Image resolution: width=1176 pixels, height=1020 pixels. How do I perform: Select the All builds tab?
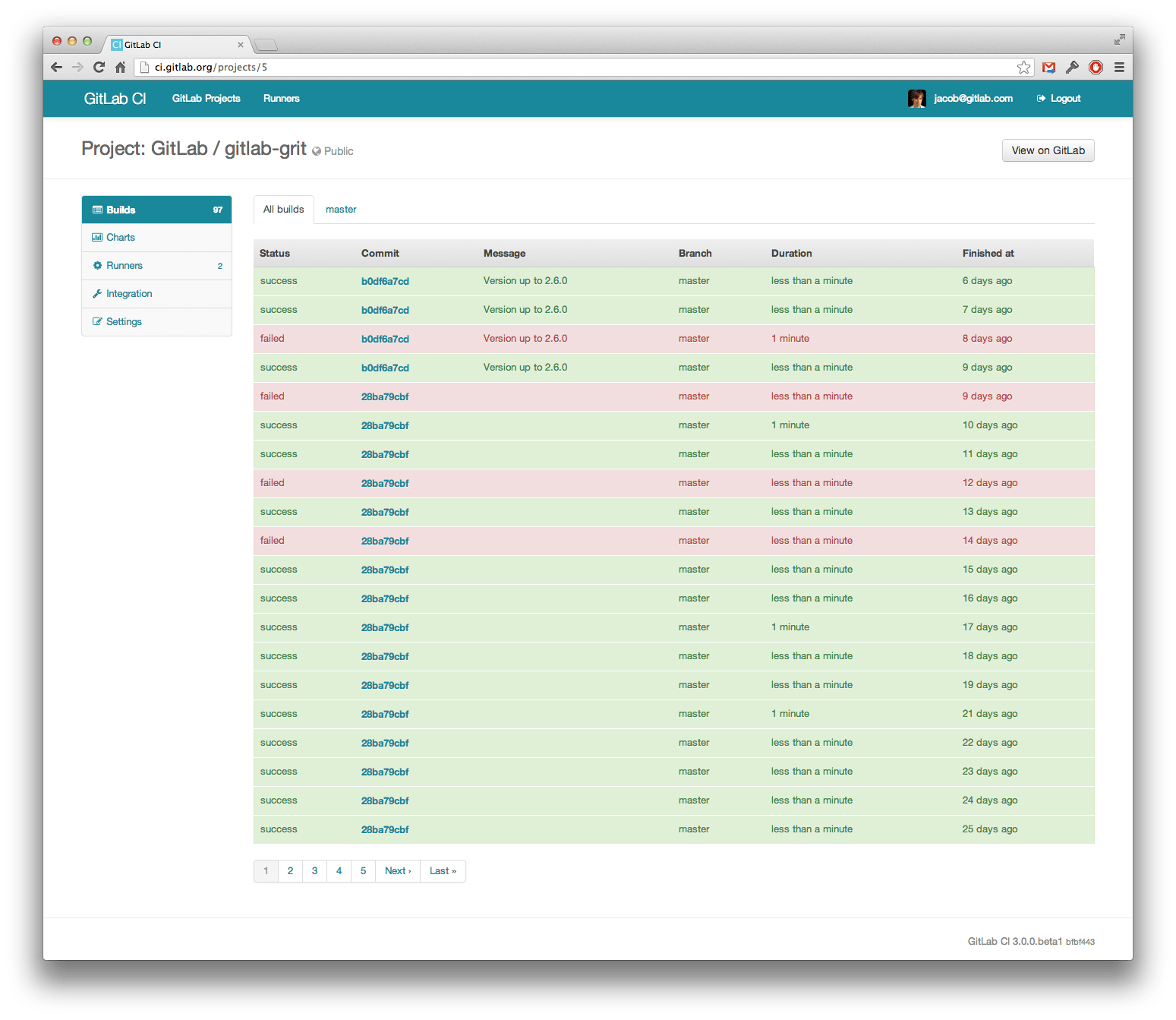click(283, 210)
